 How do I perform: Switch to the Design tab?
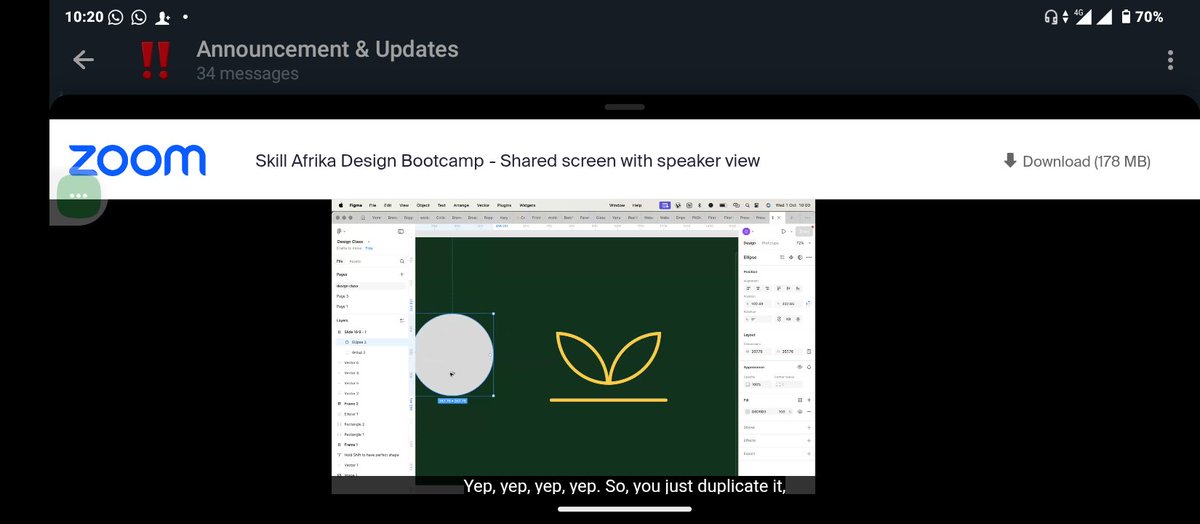(x=750, y=243)
